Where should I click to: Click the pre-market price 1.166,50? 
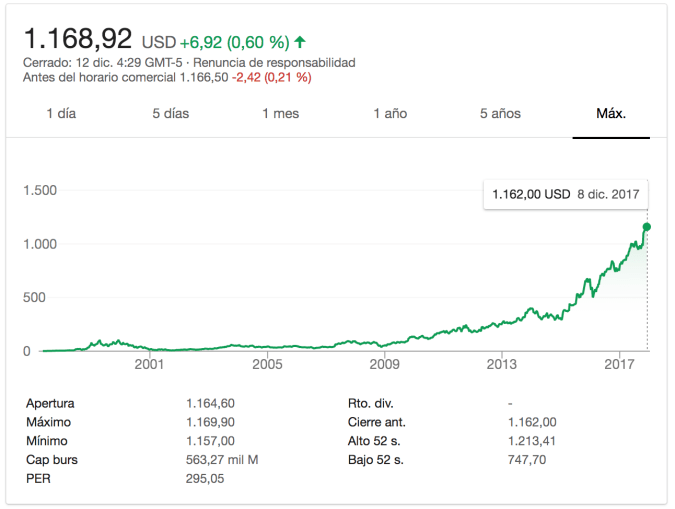(204, 78)
